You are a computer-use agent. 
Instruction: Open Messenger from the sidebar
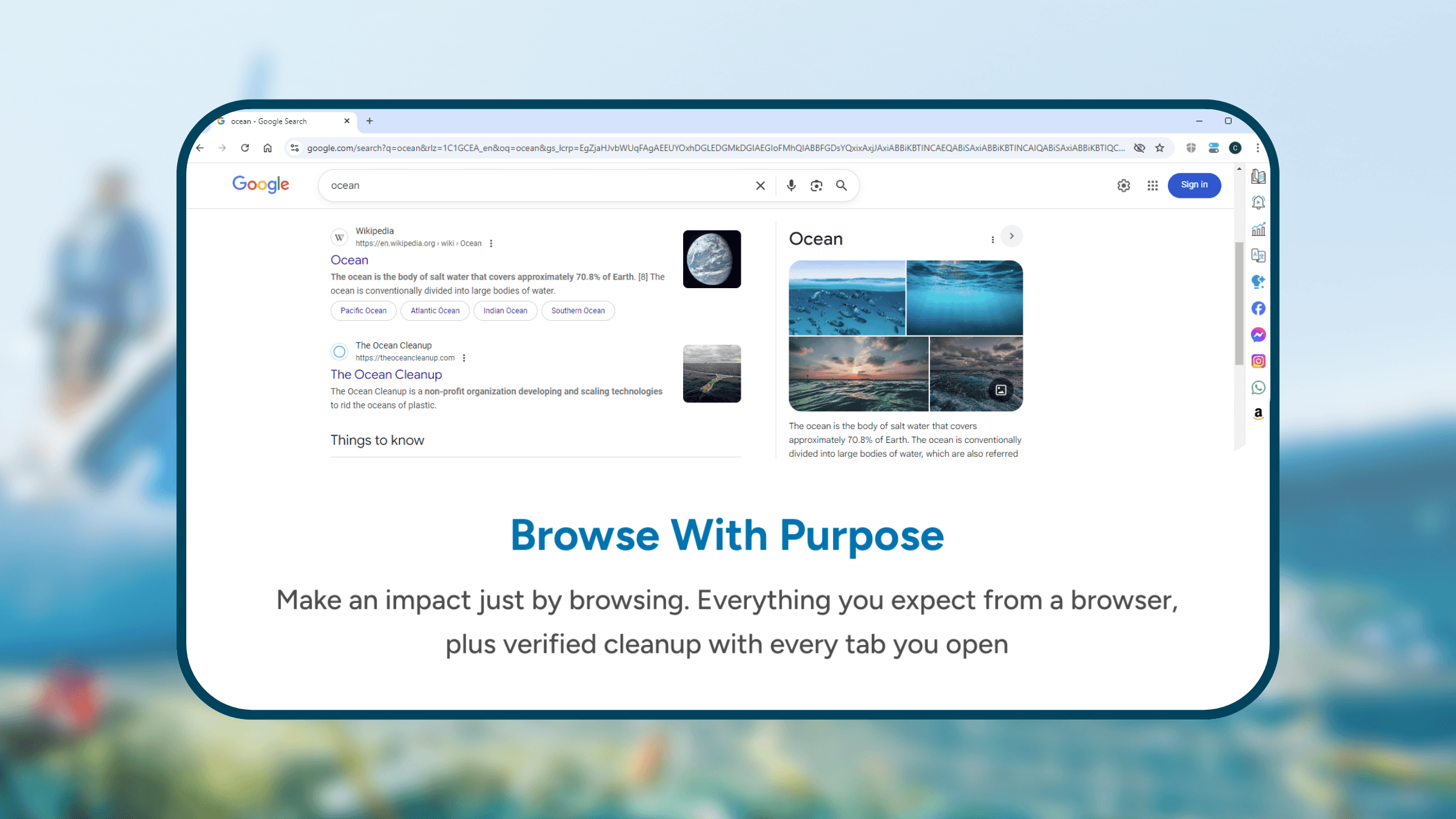click(x=1258, y=335)
